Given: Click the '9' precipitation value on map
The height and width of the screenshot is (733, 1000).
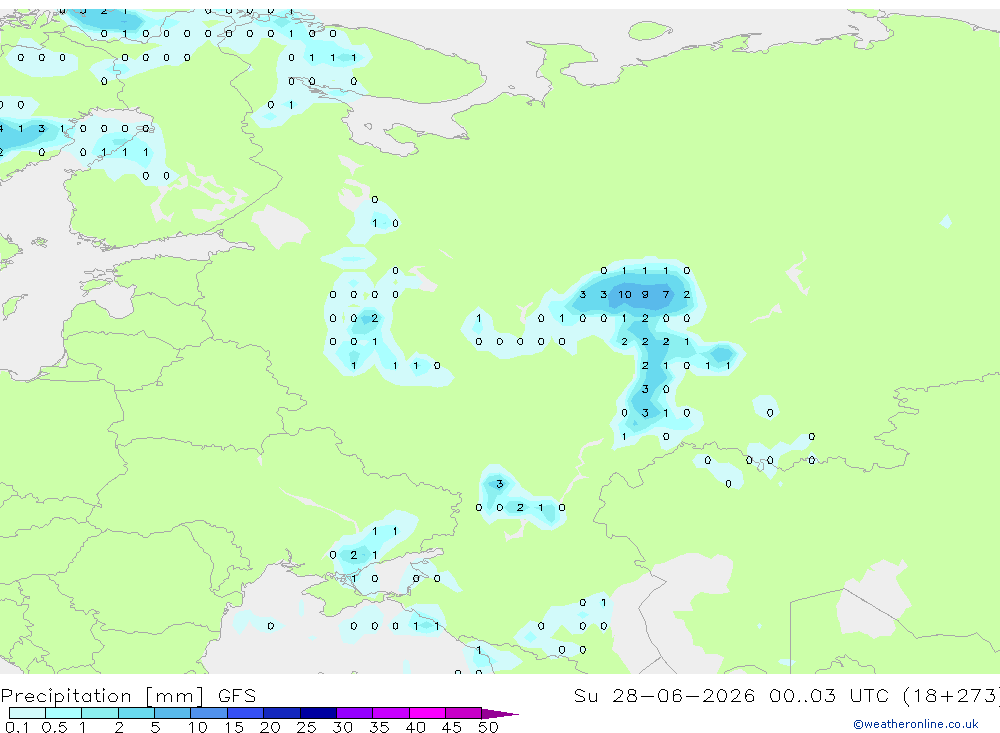Looking at the screenshot, I should point(645,294).
